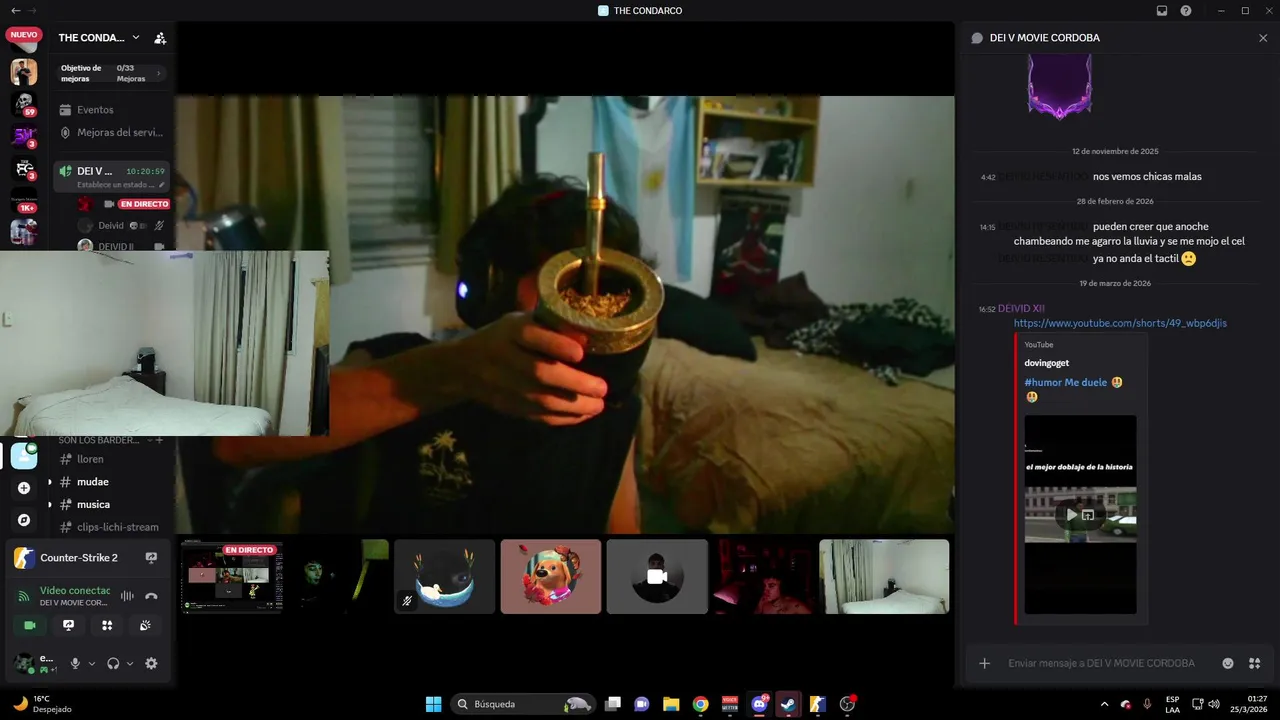Select dog avatar participant tile
This screenshot has height=720, width=1280.
click(551, 577)
